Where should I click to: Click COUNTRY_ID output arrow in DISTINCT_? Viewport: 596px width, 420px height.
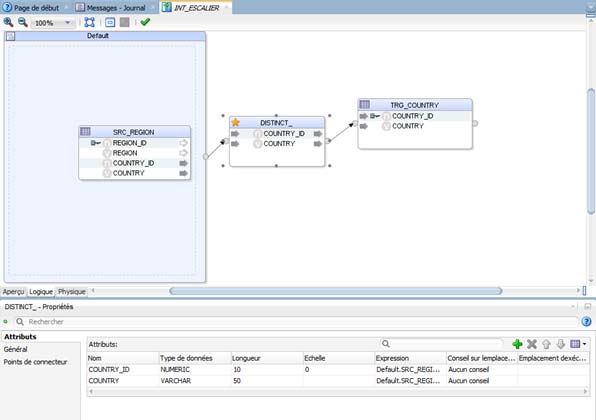(318, 134)
